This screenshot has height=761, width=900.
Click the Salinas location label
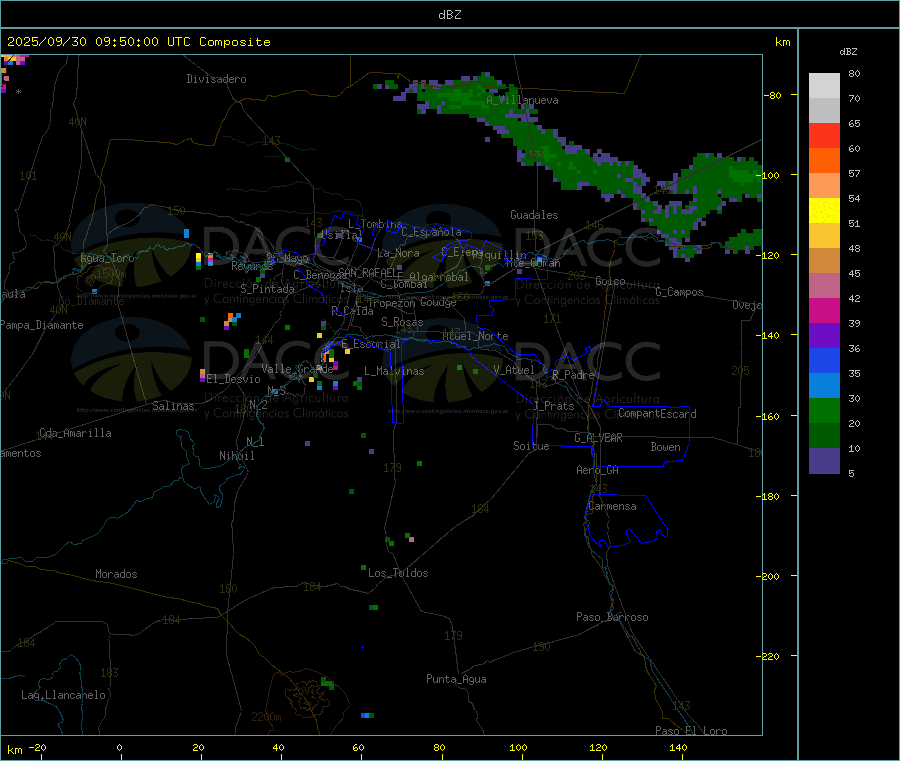pyautogui.click(x=173, y=406)
